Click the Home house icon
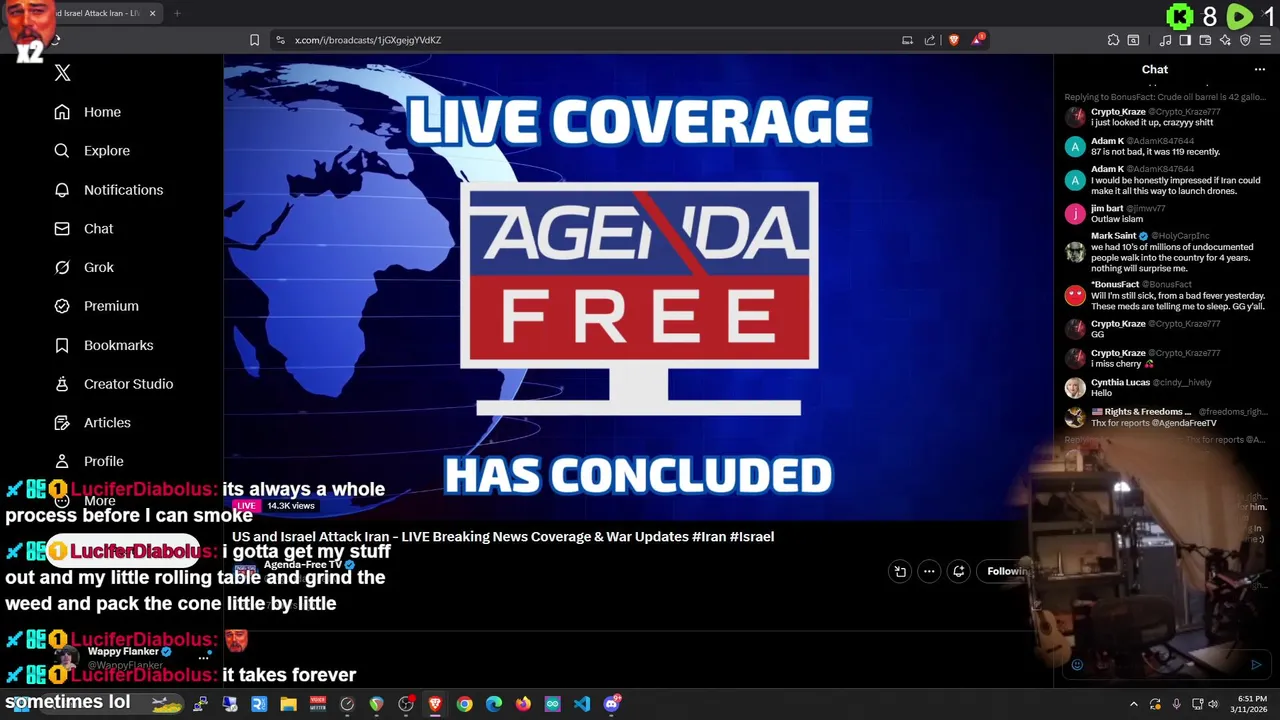Screen dimensions: 1280x720 point(62,112)
